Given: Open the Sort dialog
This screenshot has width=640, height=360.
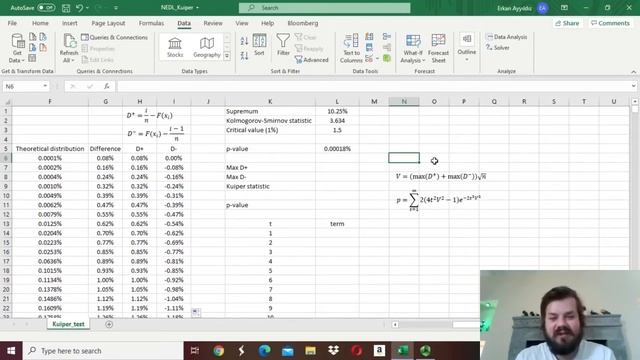Looking at the screenshot, I should 259,45.
